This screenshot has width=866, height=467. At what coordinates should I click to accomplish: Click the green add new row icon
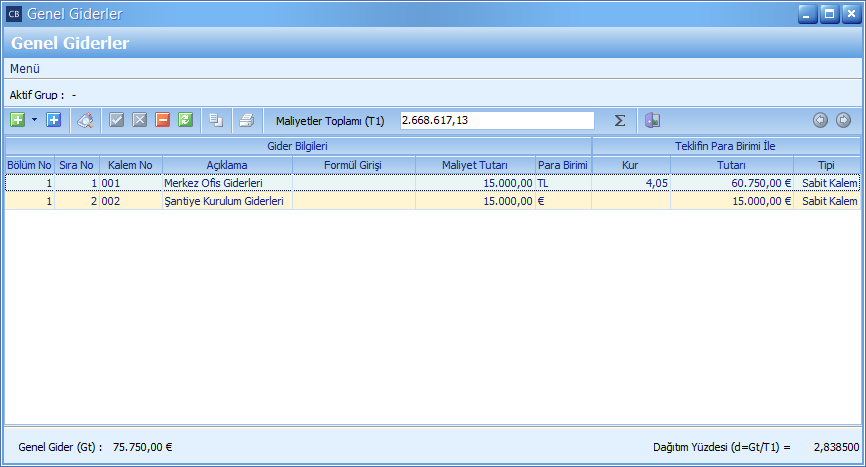[x=17, y=120]
